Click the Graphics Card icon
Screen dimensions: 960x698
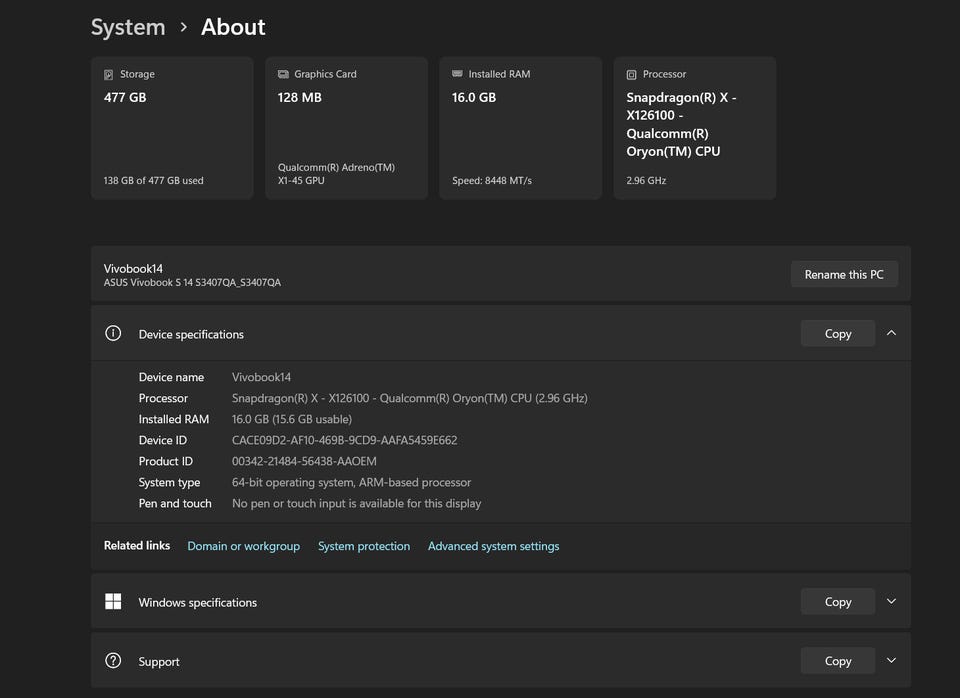point(283,74)
